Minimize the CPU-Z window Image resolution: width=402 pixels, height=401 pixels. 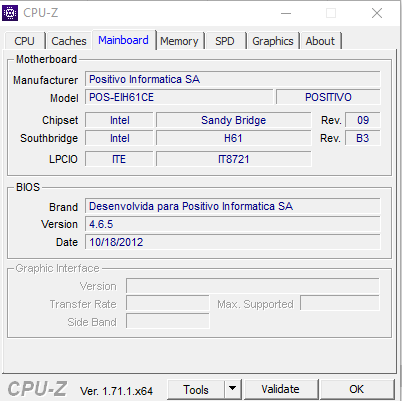pos(286,14)
